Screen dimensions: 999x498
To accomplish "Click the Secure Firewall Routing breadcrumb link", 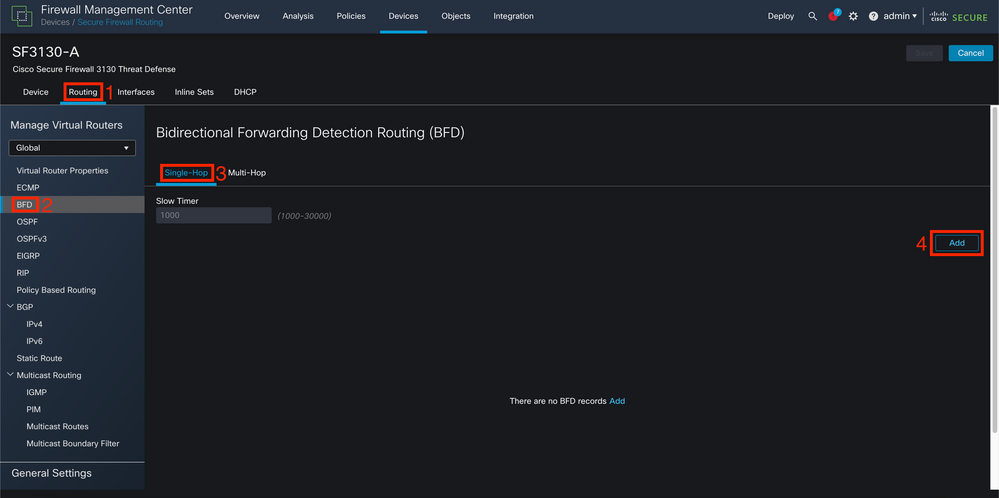I will tap(120, 22).
